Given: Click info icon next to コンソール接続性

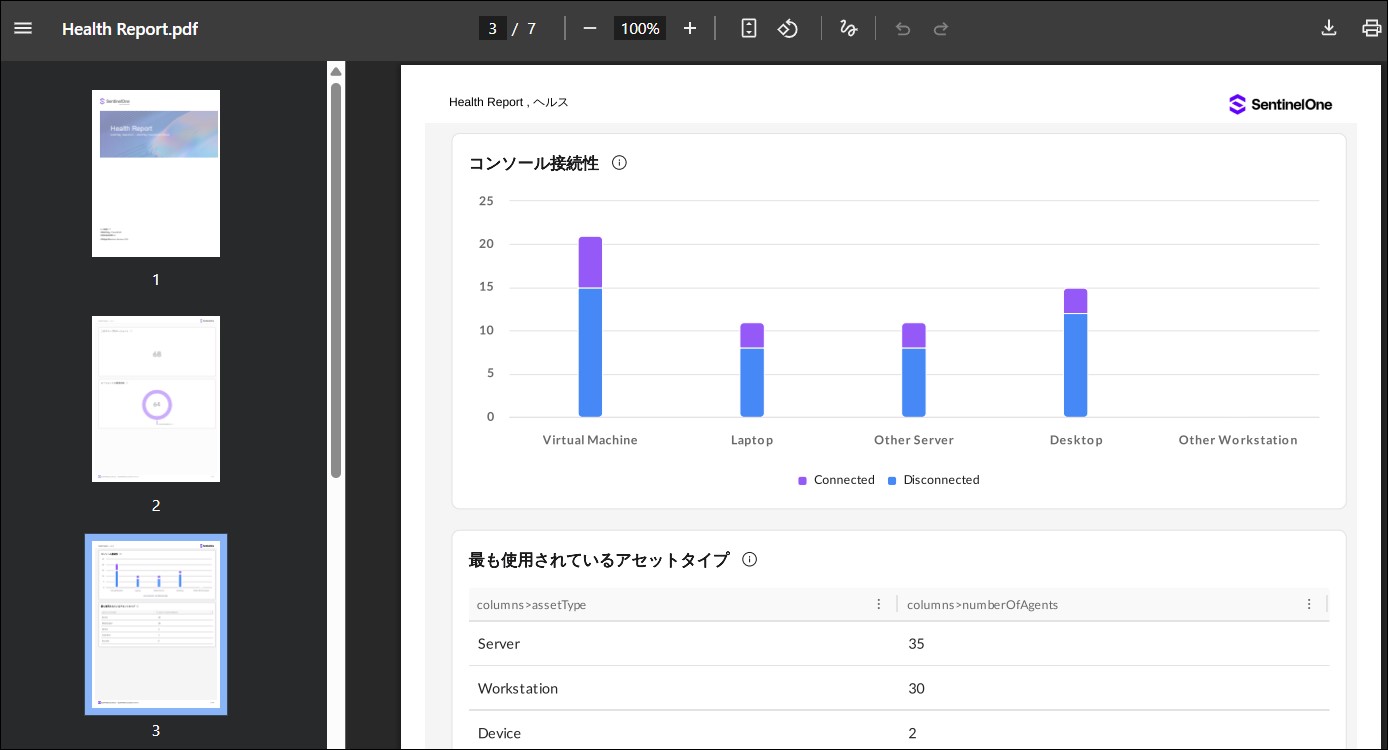Looking at the screenshot, I should [x=619, y=163].
